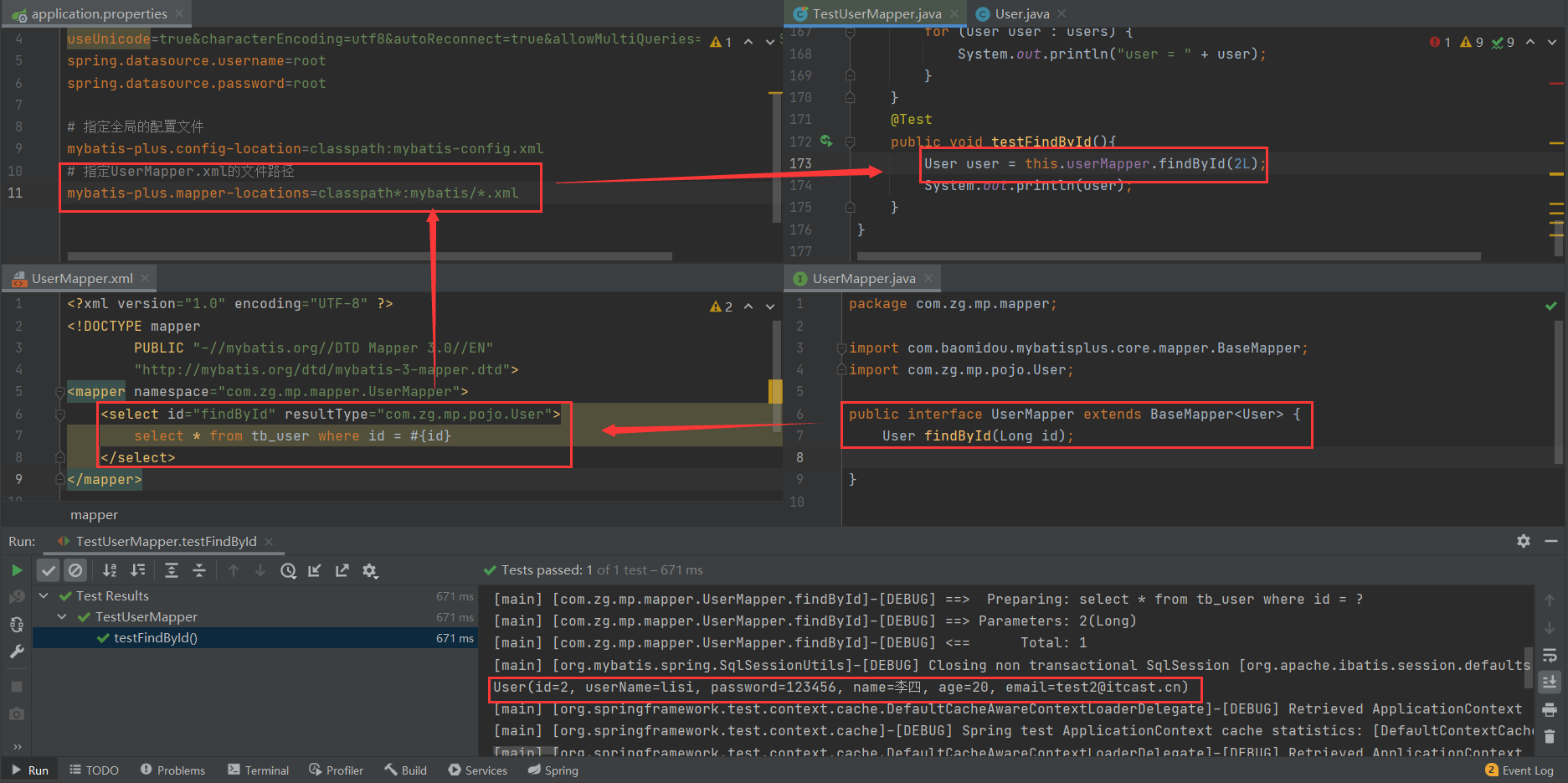
Task: Open the Spring tool window
Action: (553, 770)
